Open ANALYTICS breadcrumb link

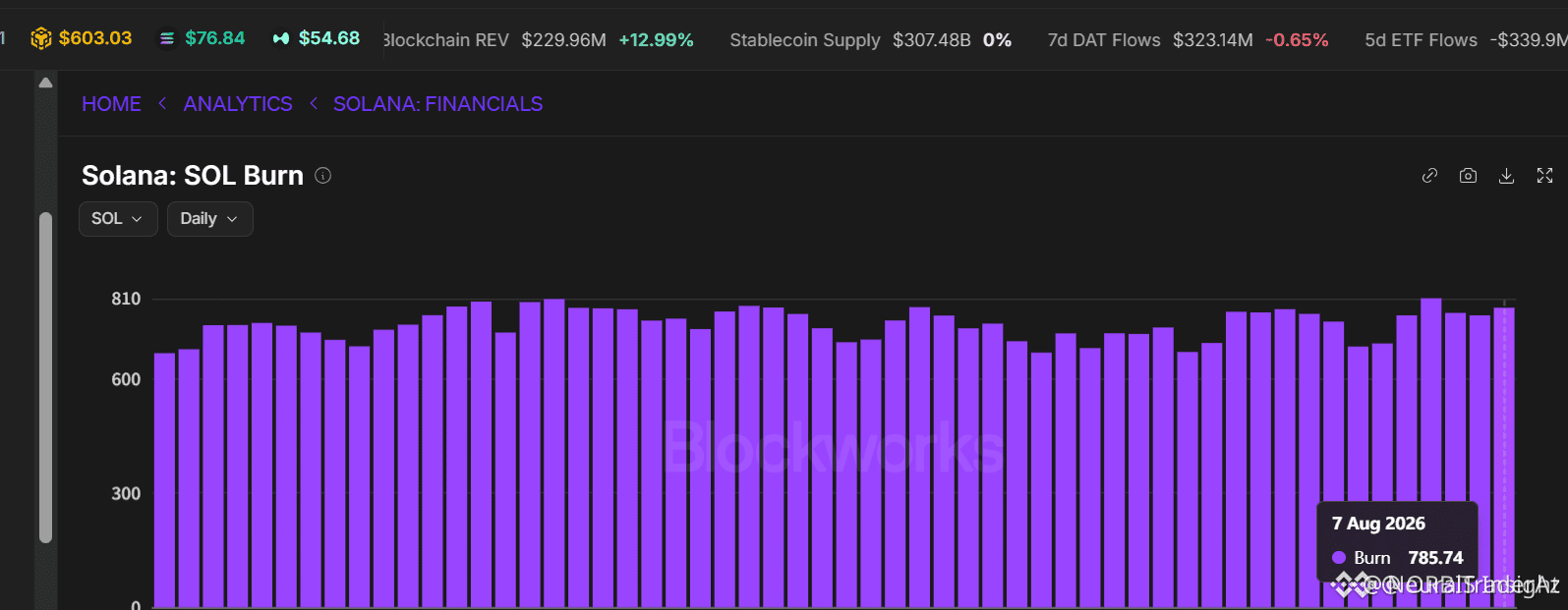click(238, 104)
